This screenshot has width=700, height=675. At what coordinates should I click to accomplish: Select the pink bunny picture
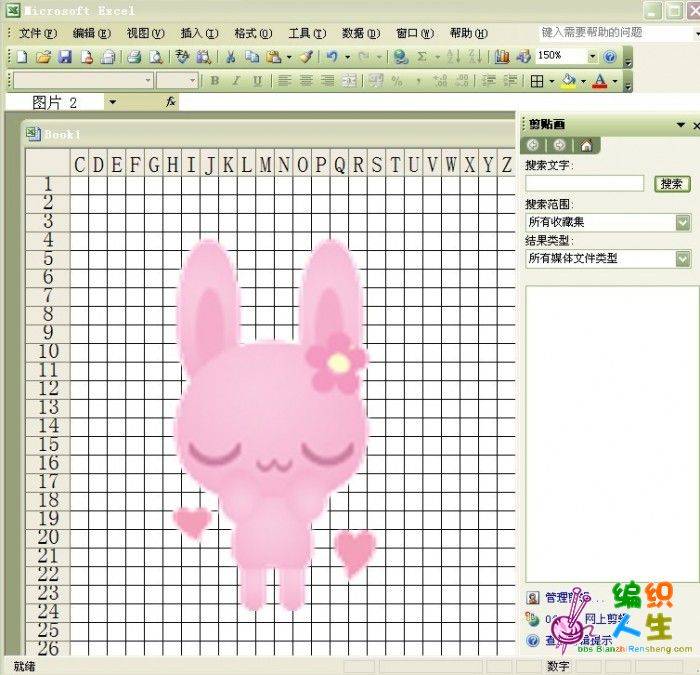(x=272, y=424)
